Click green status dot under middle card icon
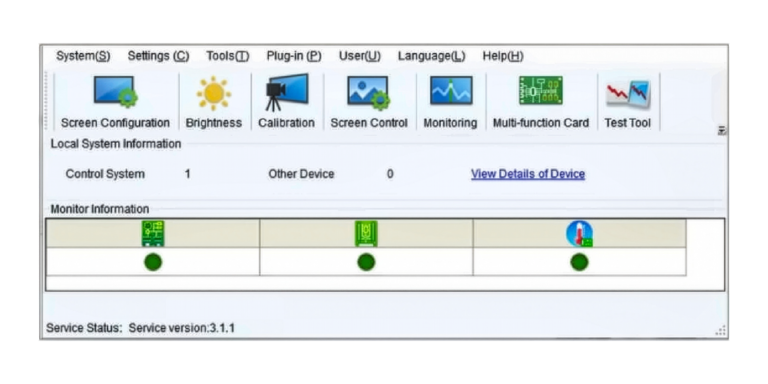This screenshot has width=768, height=384. click(x=366, y=262)
